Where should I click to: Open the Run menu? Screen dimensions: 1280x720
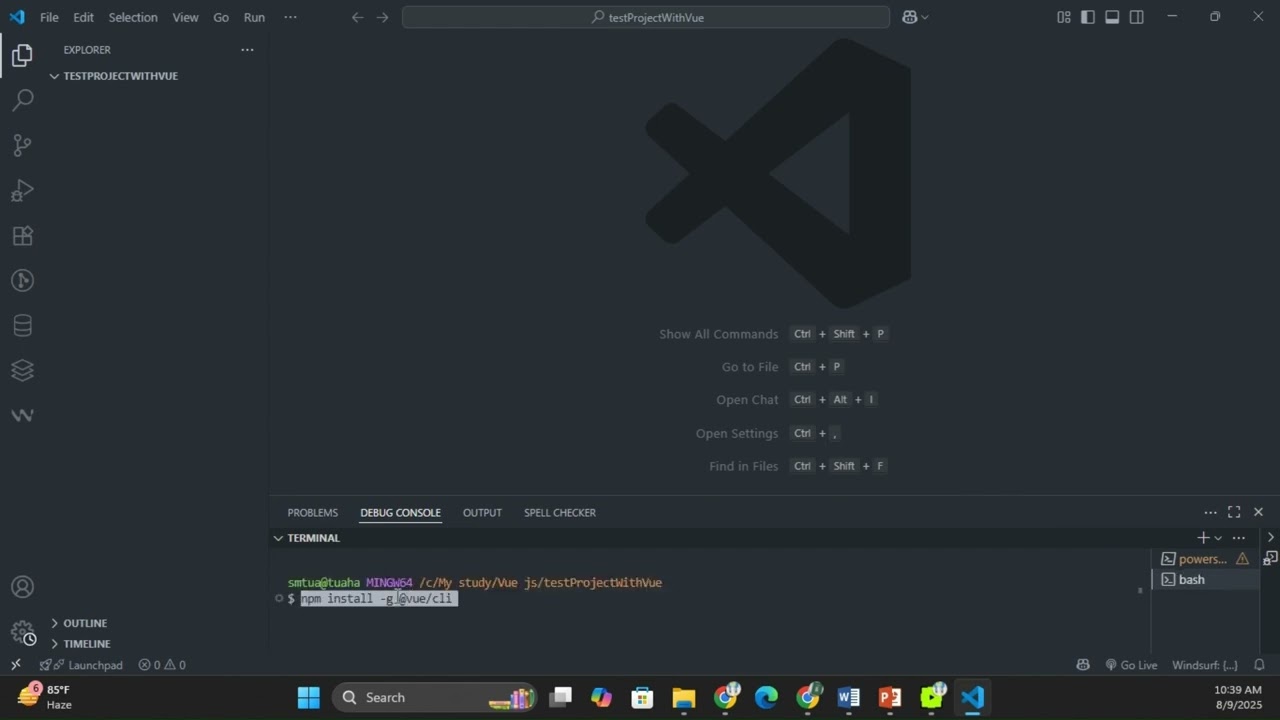pyautogui.click(x=254, y=17)
